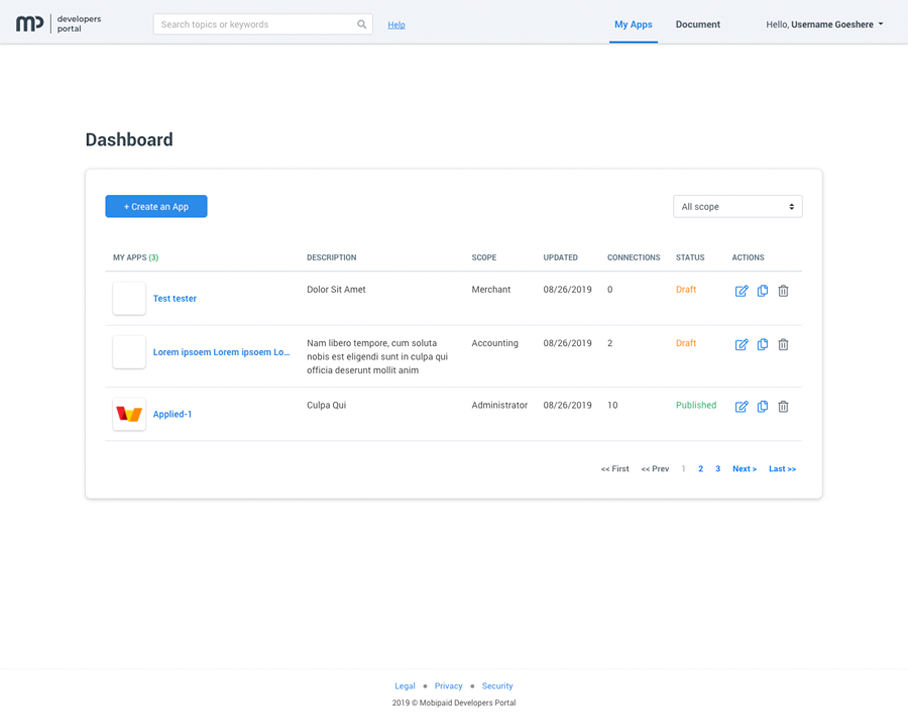Click the Prev page link
908x720 pixels.
pyautogui.click(x=655, y=469)
